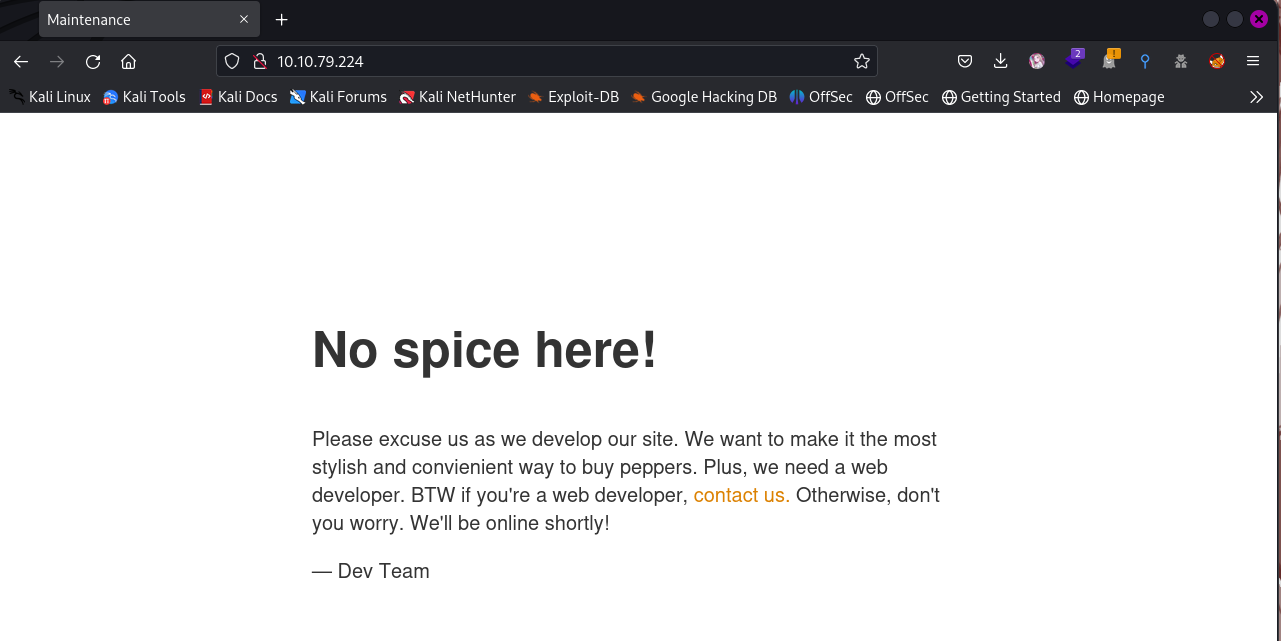Click the red crossed-out cookie extension icon
Screen dimensions: 1281x641
[x=1217, y=61]
